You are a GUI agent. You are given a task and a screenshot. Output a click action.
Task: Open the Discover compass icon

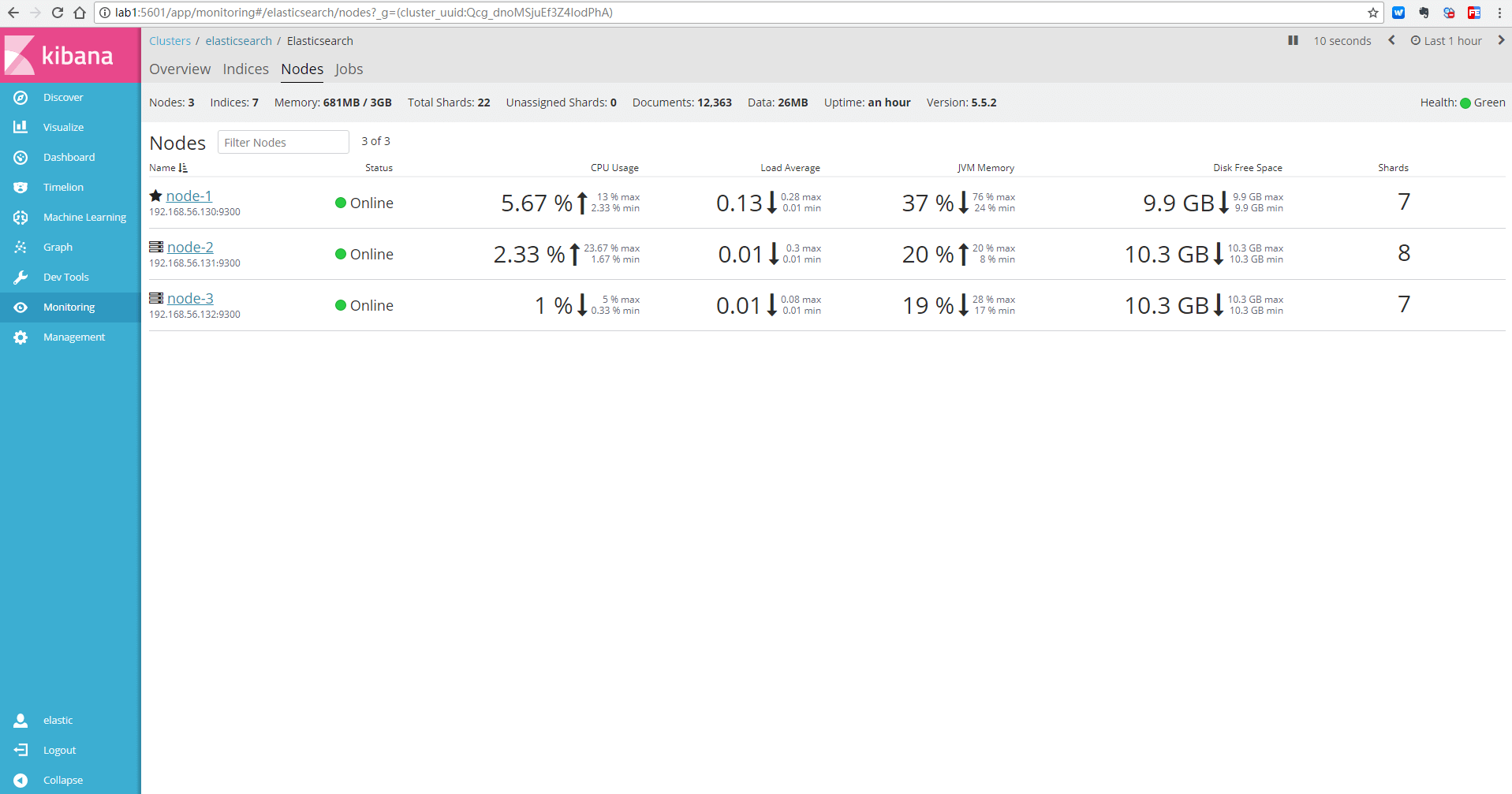pos(21,98)
